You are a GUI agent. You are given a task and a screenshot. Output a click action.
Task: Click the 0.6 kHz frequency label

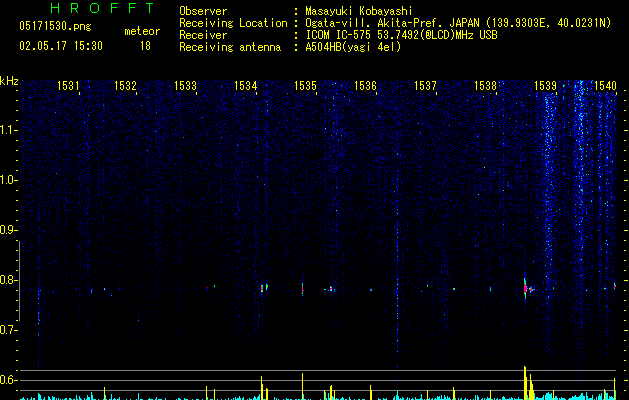tap(8, 380)
